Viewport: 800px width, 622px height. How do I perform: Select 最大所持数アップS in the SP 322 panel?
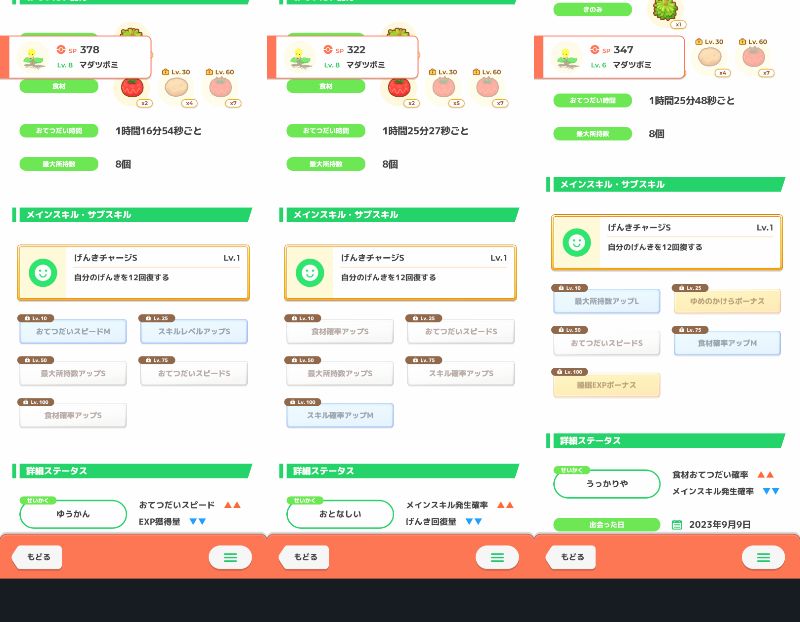click(x=340, y=373)
